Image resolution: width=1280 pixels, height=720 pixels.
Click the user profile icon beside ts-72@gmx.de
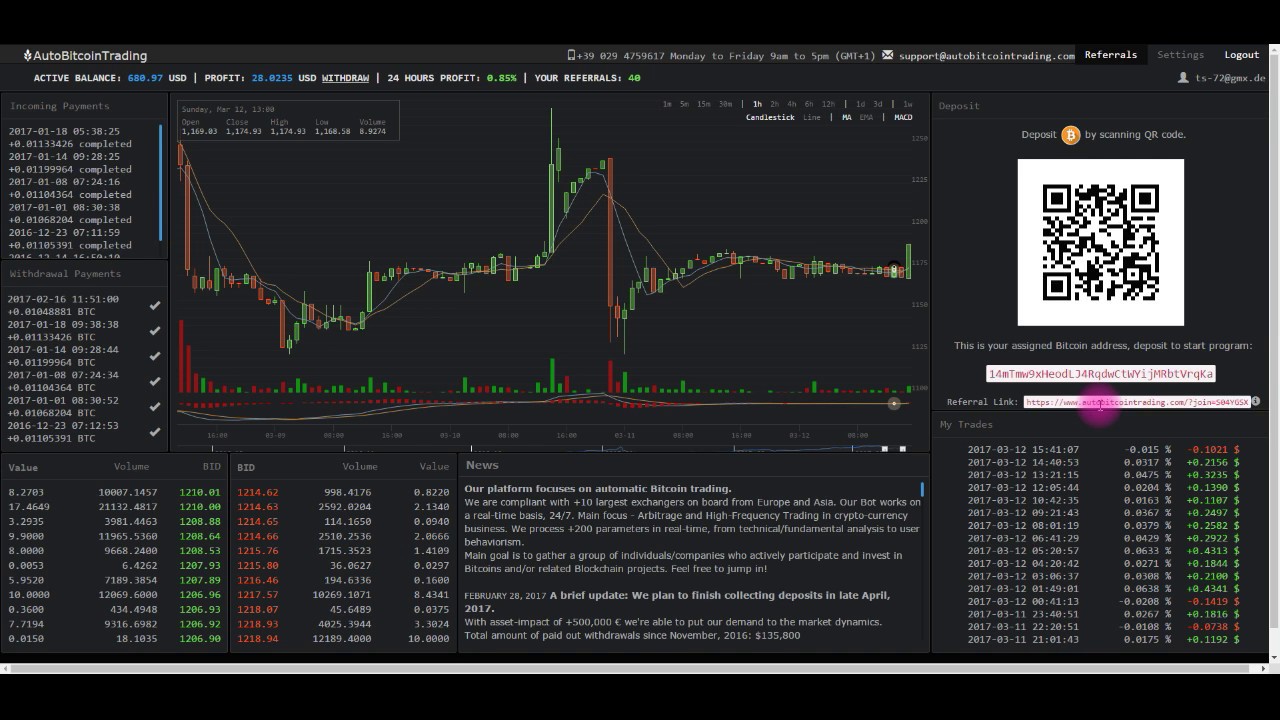[1183, 78]
